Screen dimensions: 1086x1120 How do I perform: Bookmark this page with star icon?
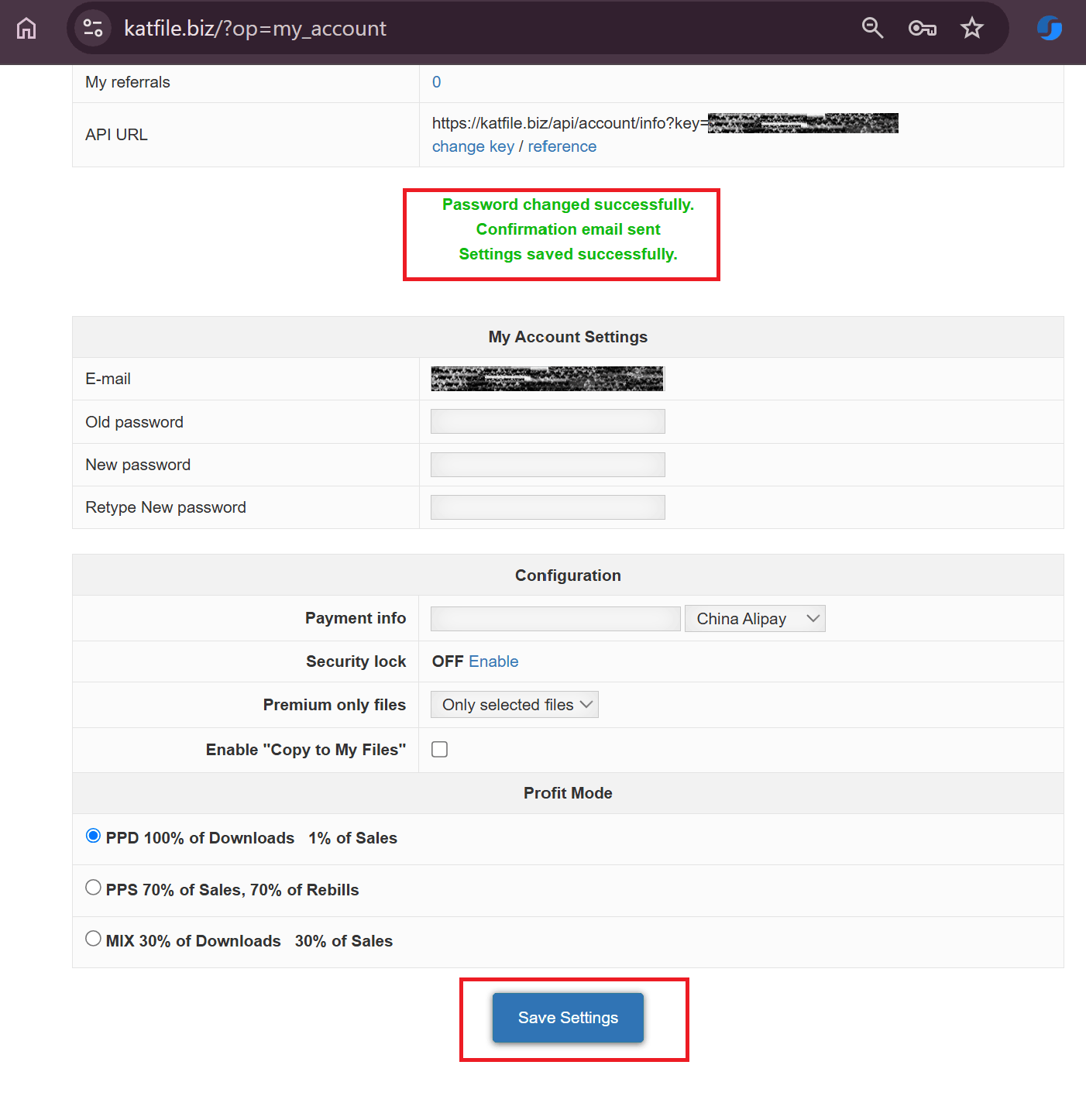(x=971, y=28)
